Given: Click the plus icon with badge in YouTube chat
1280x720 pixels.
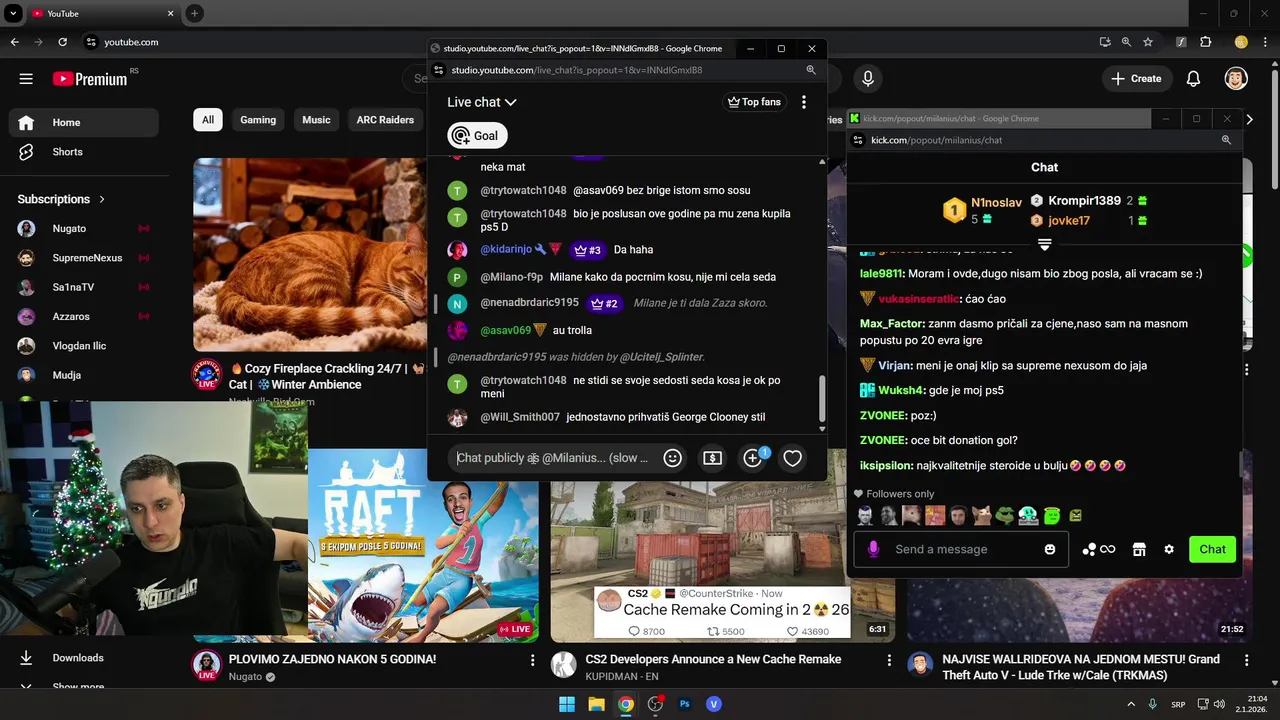Looking at the screenshot, I should pyautogui.click(x=753, y=458).
